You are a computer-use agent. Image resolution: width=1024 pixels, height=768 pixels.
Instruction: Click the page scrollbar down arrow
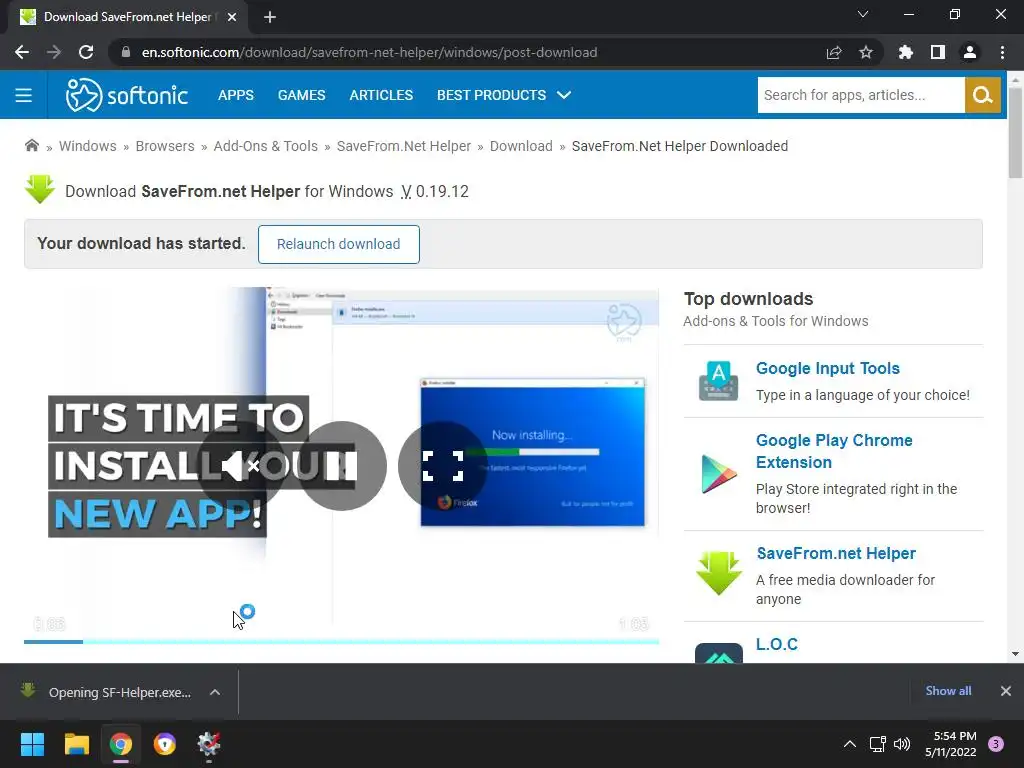[1015, 654]
